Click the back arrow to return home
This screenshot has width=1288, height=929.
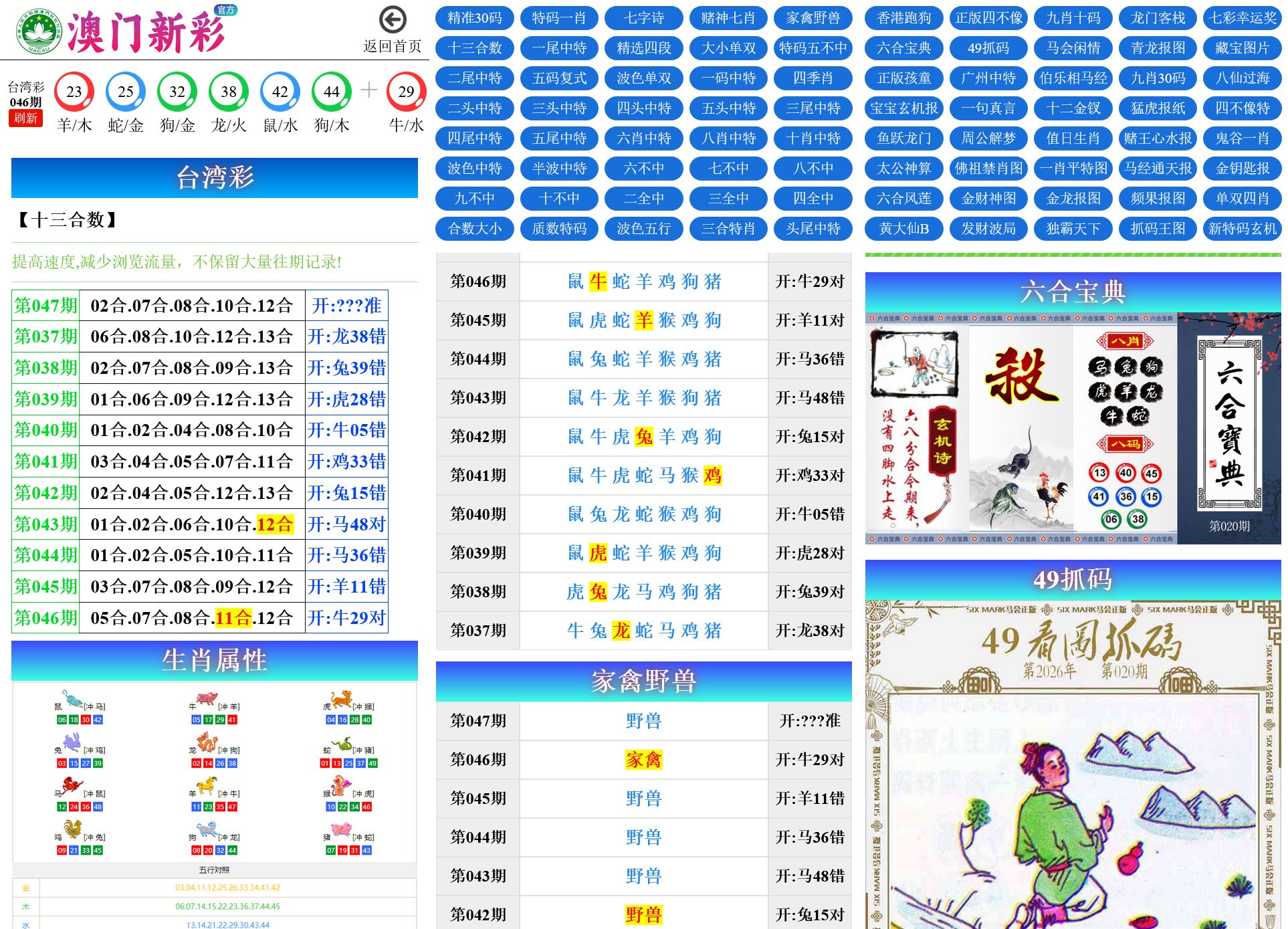tap(392, 20)
